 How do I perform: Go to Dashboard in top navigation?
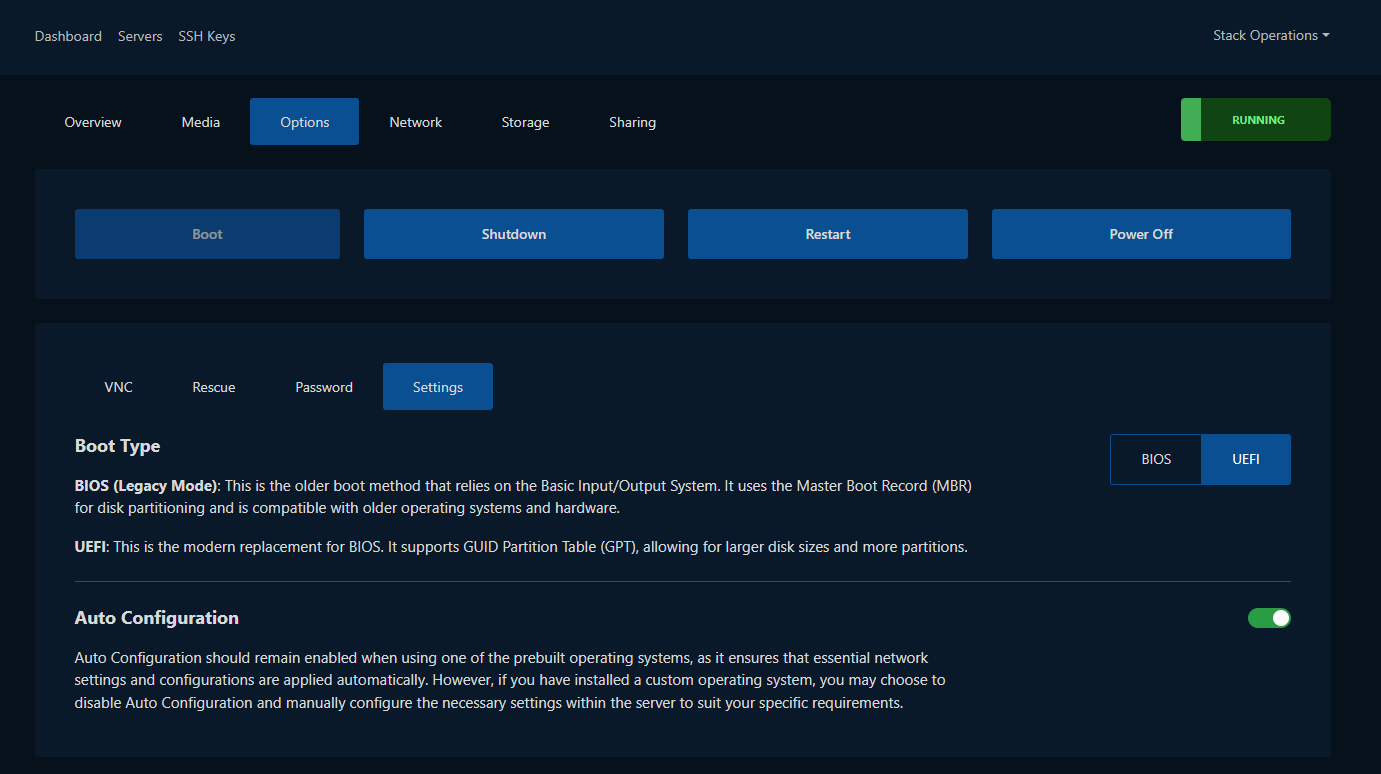[x=68, y=37]
